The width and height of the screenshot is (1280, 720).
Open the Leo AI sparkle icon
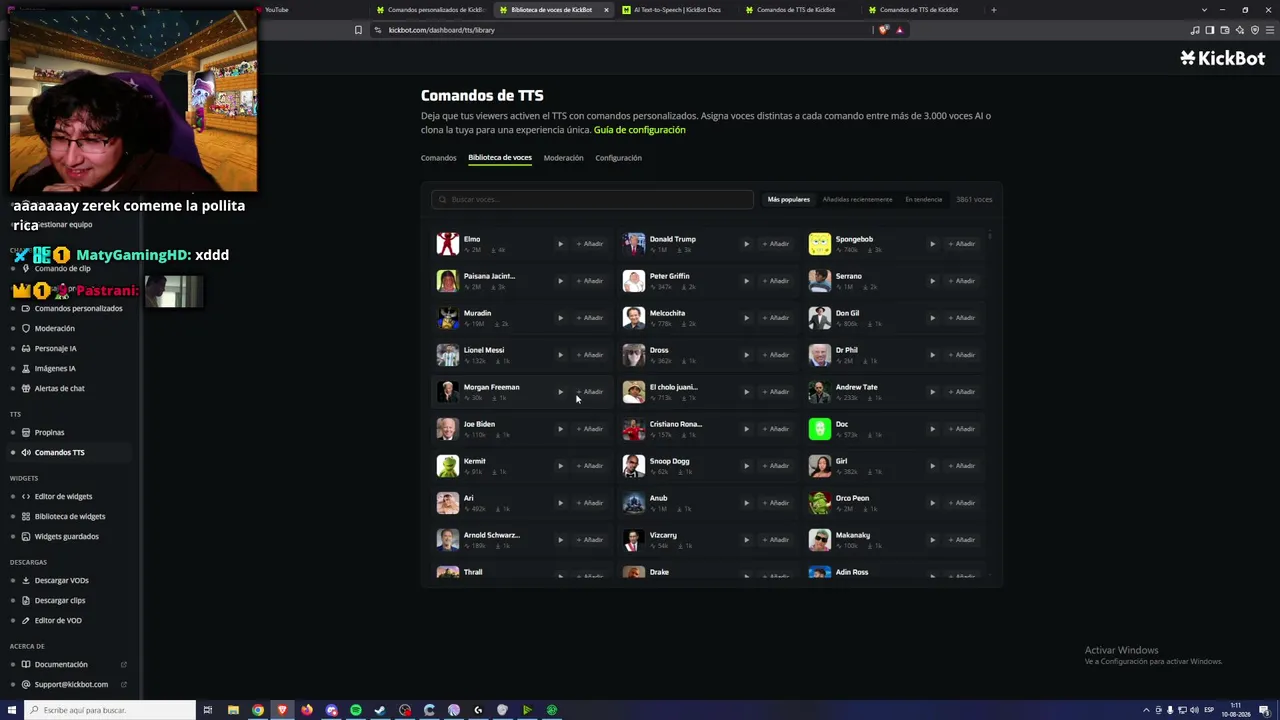tap(1240, 30)
